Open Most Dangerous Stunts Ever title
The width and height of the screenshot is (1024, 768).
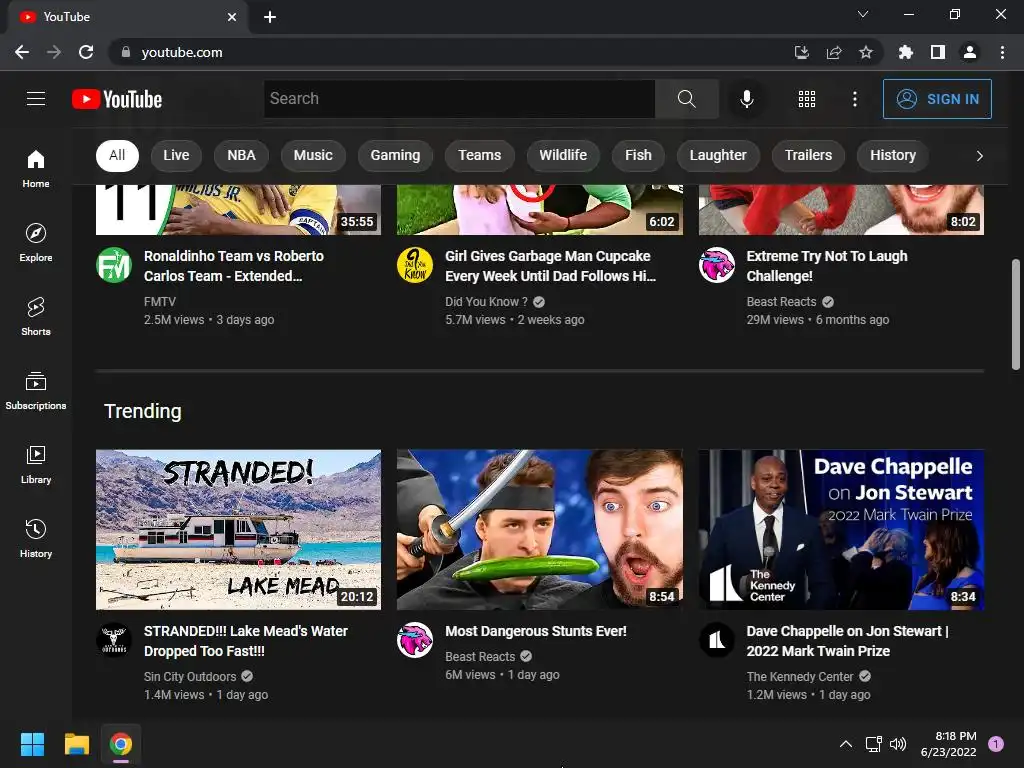[x=536, y=631]
